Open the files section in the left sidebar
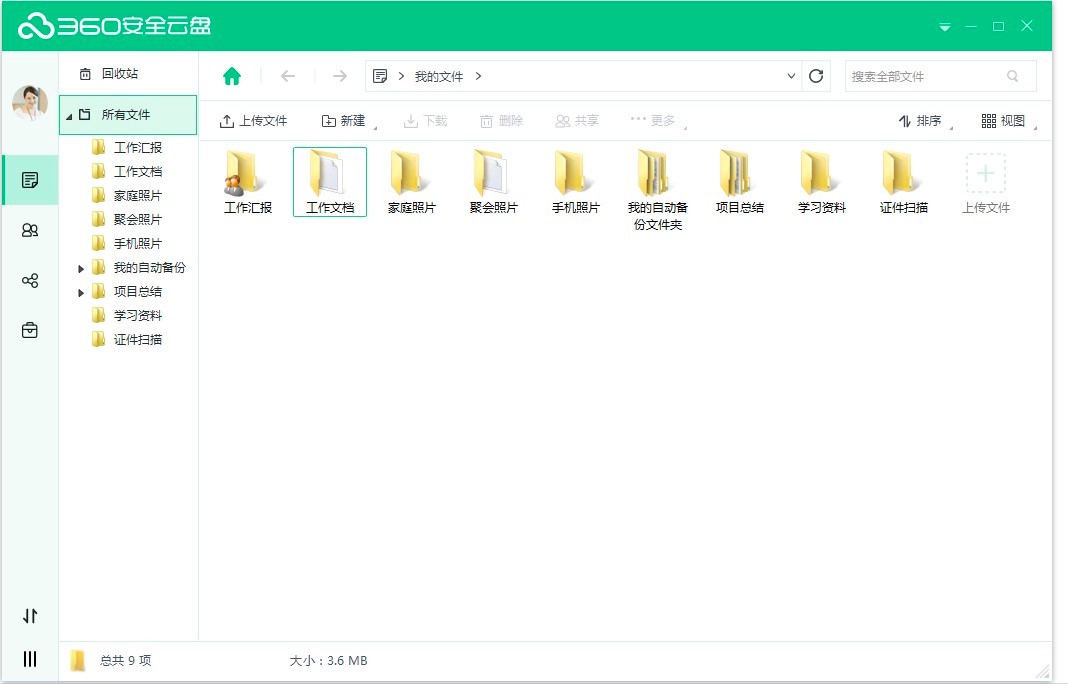 pos(30,180)
